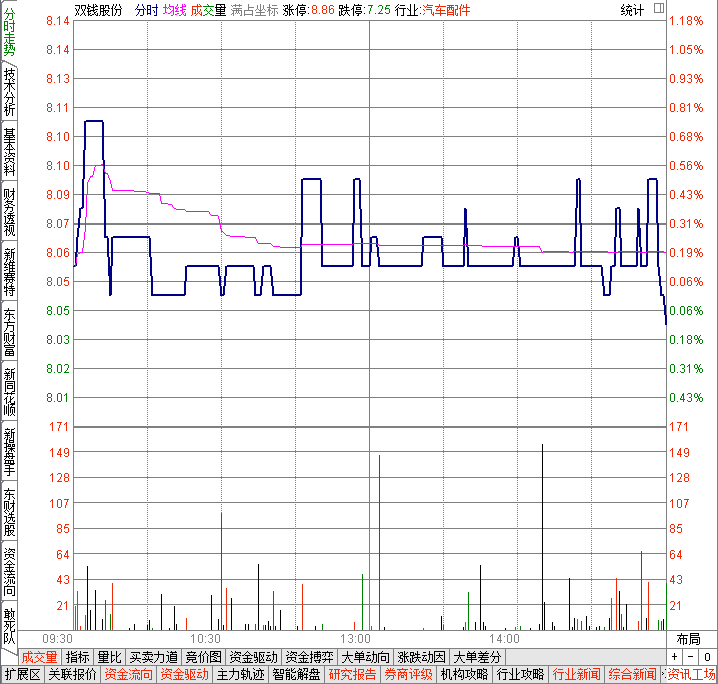Open the 统计 statistics option
This screenshot has width=718, height=684.
632,10
